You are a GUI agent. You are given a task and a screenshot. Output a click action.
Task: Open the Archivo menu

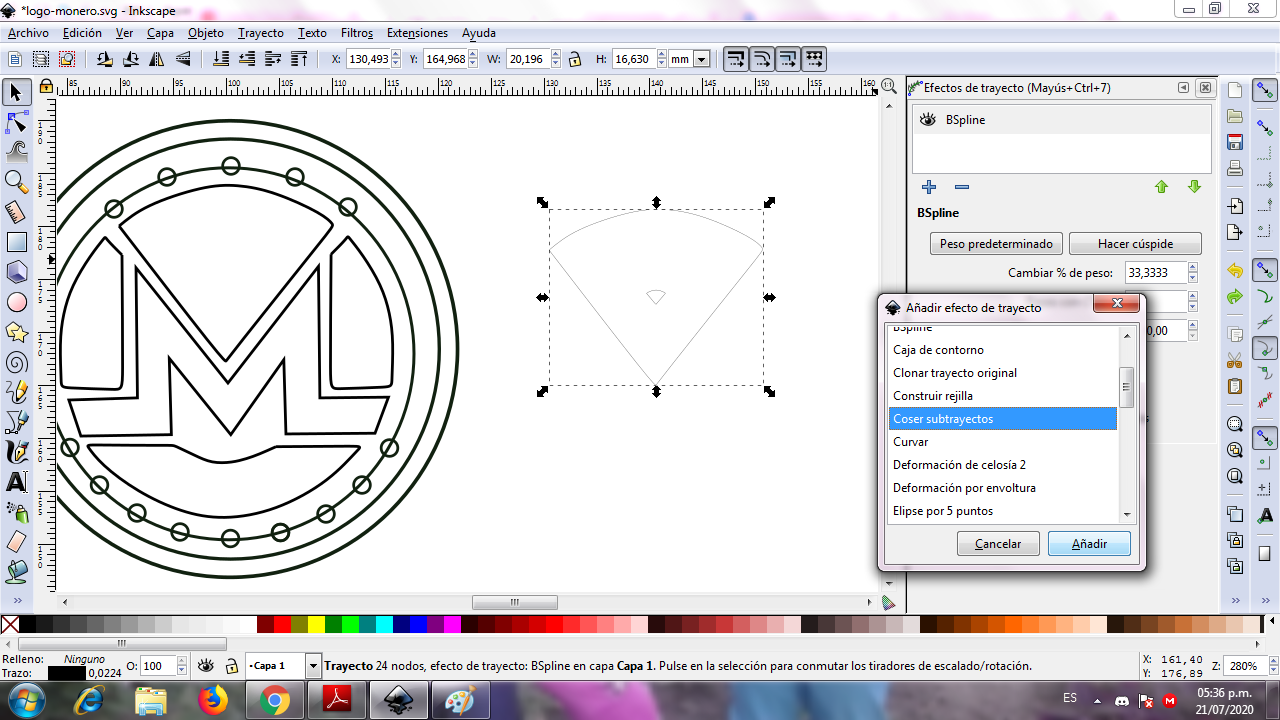point(28,33)
